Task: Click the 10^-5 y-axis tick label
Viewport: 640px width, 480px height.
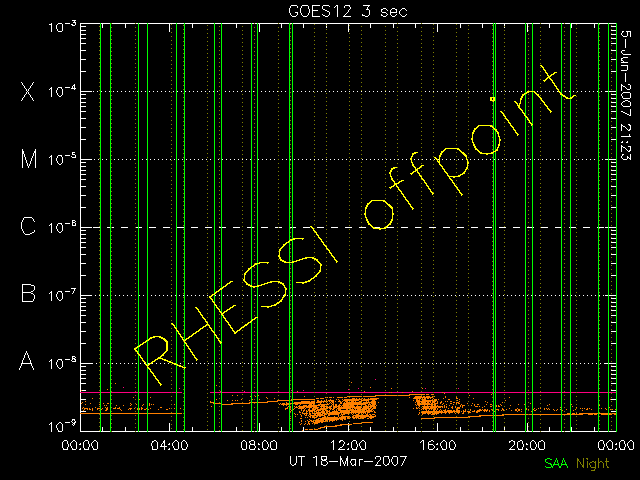Action: (x=62, y=159)
